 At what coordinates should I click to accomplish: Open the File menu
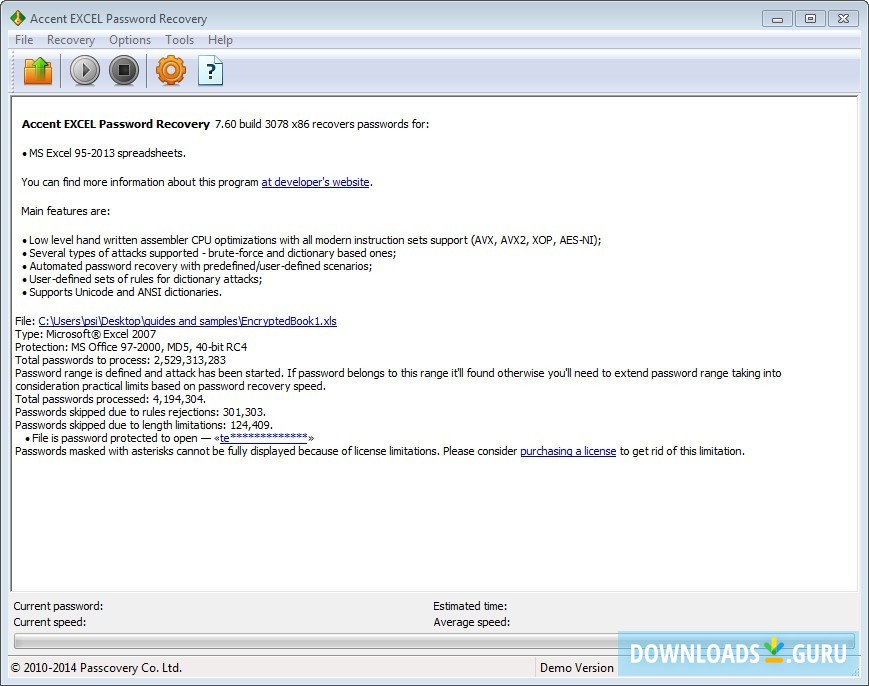point(24,40)
